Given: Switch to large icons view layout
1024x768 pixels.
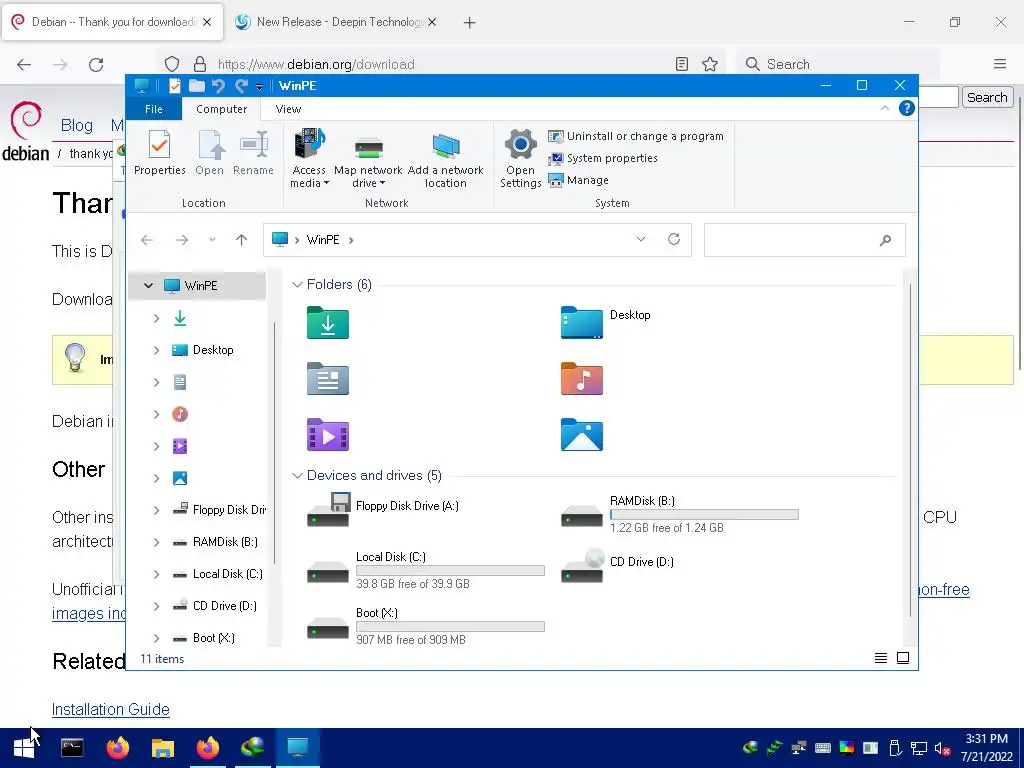Looking at the screenshot, I should click(903, 658).
